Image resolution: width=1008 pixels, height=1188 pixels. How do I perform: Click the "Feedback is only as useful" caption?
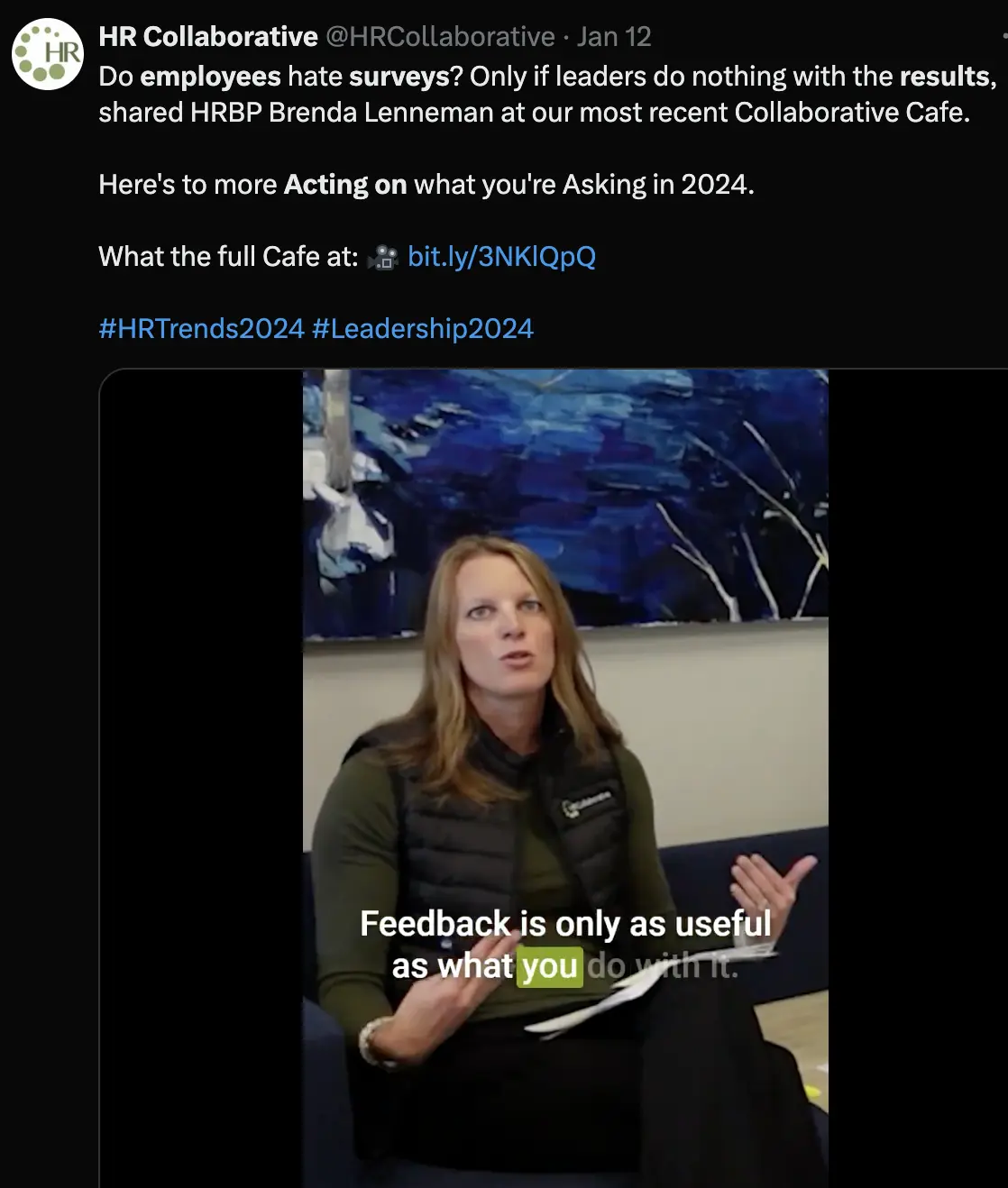565,925
